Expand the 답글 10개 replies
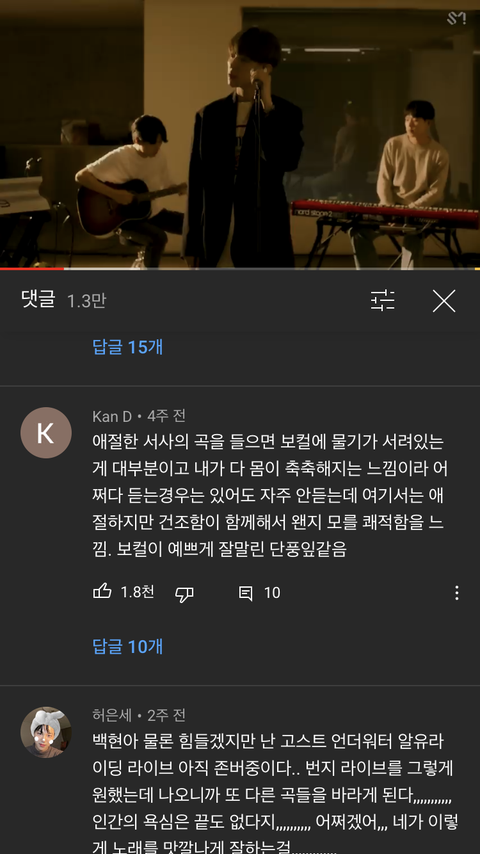Screen dimensions: 480x854 click(x=128, y=646)
